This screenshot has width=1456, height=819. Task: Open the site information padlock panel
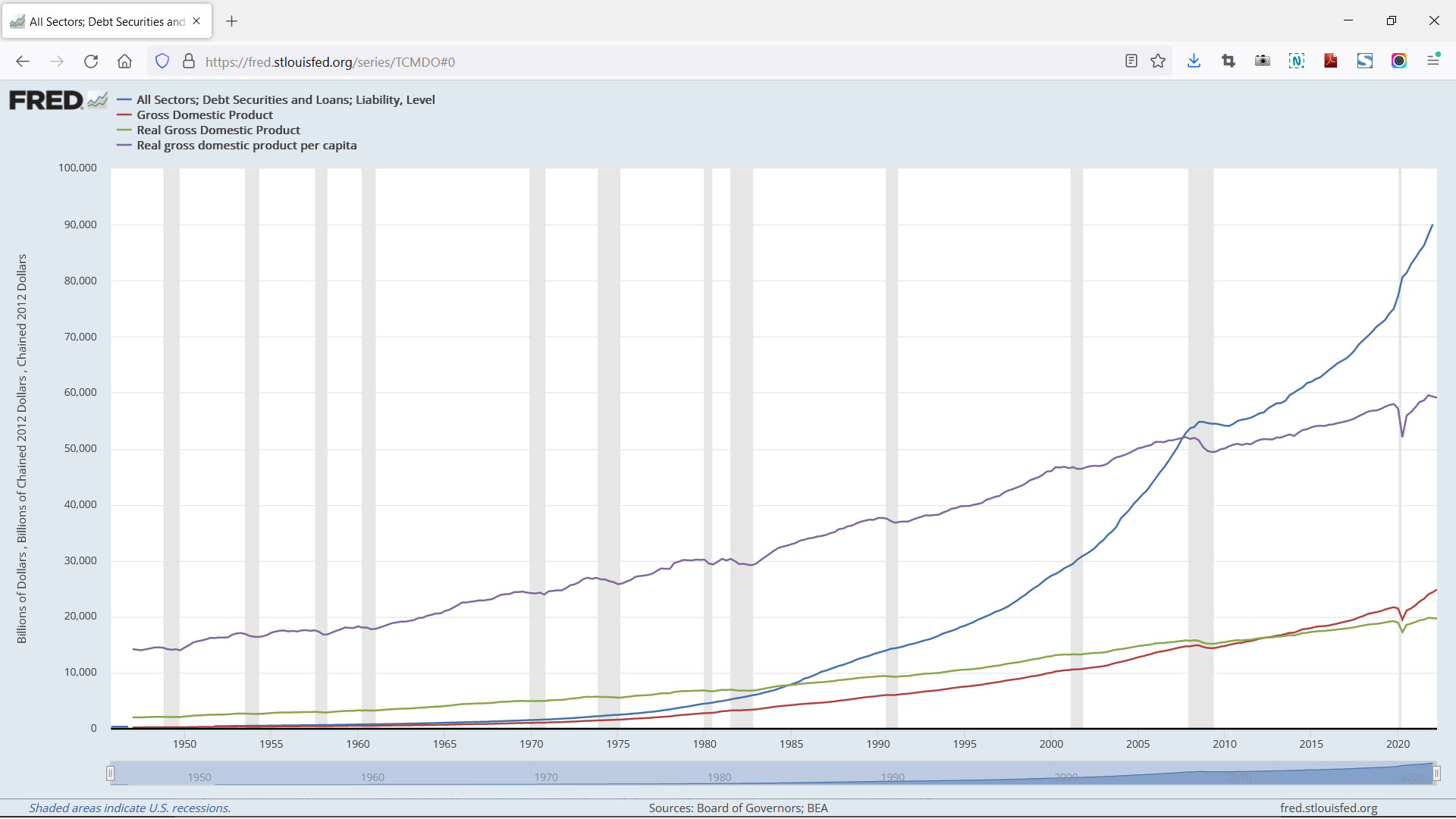(189, 61)
